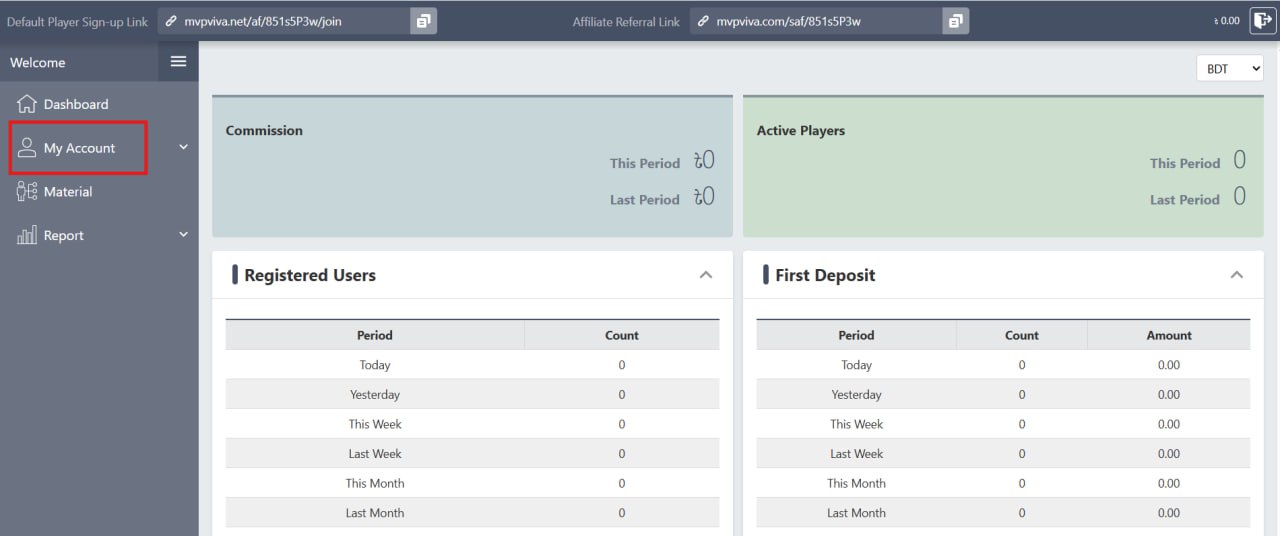Click the Report bar chart icon
This screenshot has height=536, width=1280.
click(27, 236)
